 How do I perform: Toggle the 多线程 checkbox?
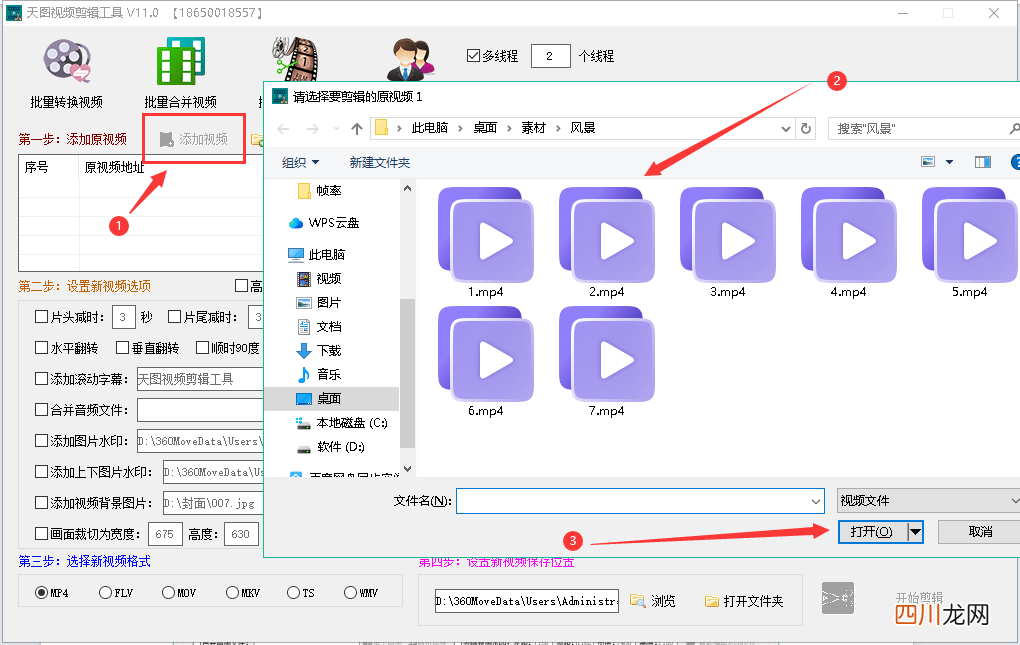coord(474,56)
